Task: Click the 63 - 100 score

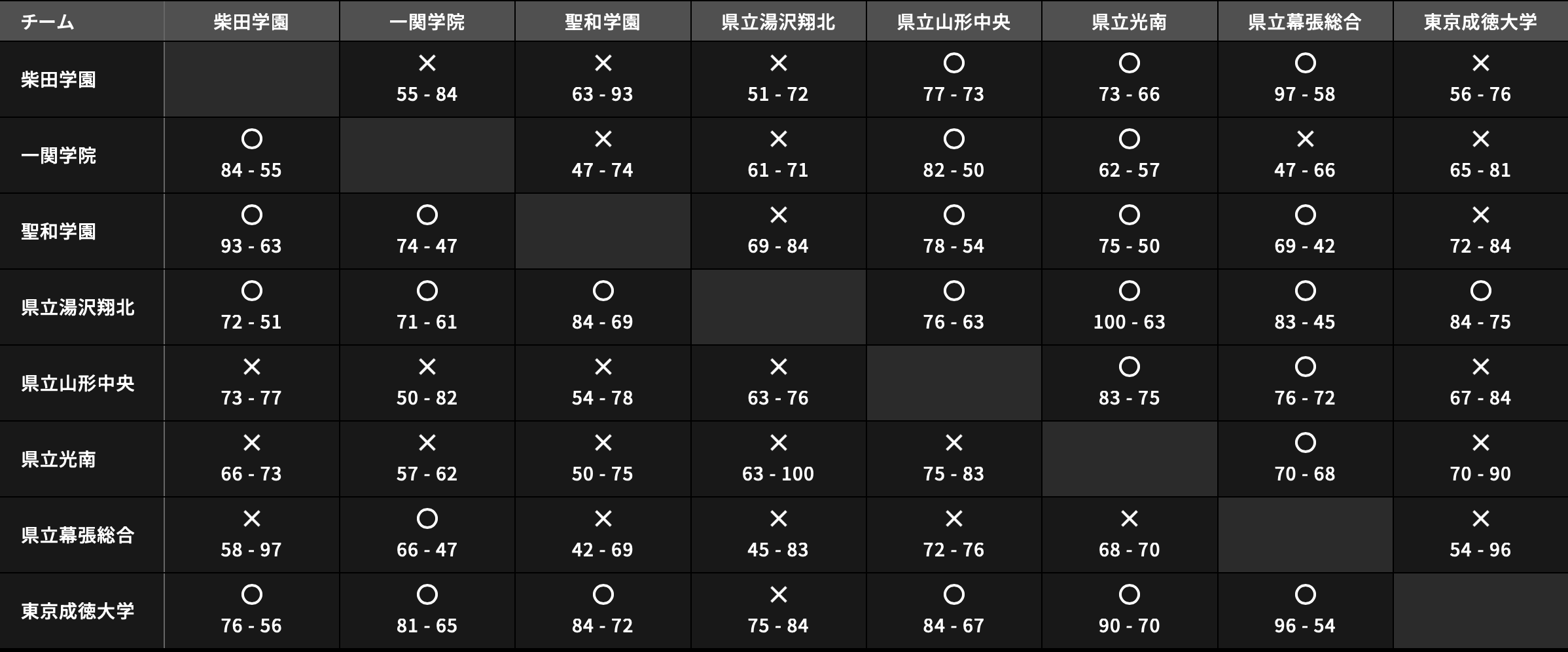Action: click(778, 474)
